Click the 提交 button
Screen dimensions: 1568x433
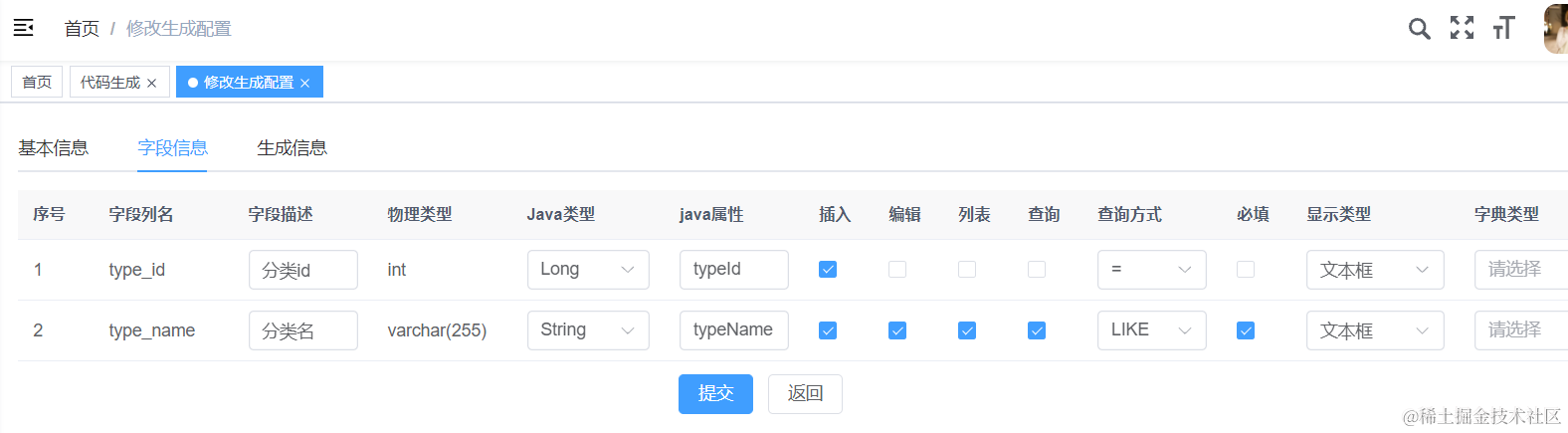(x=715, y=394)
